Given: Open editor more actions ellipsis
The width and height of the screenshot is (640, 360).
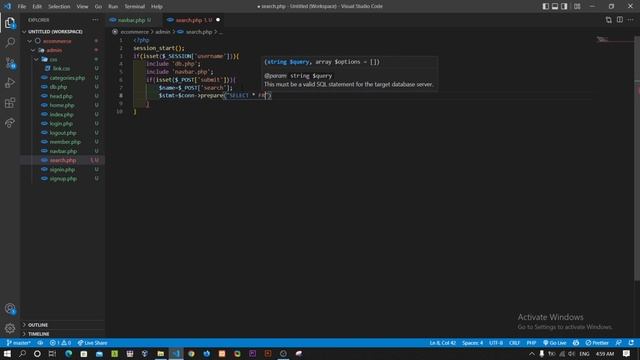Looking at the screenshot, I should tap(631, 20).
